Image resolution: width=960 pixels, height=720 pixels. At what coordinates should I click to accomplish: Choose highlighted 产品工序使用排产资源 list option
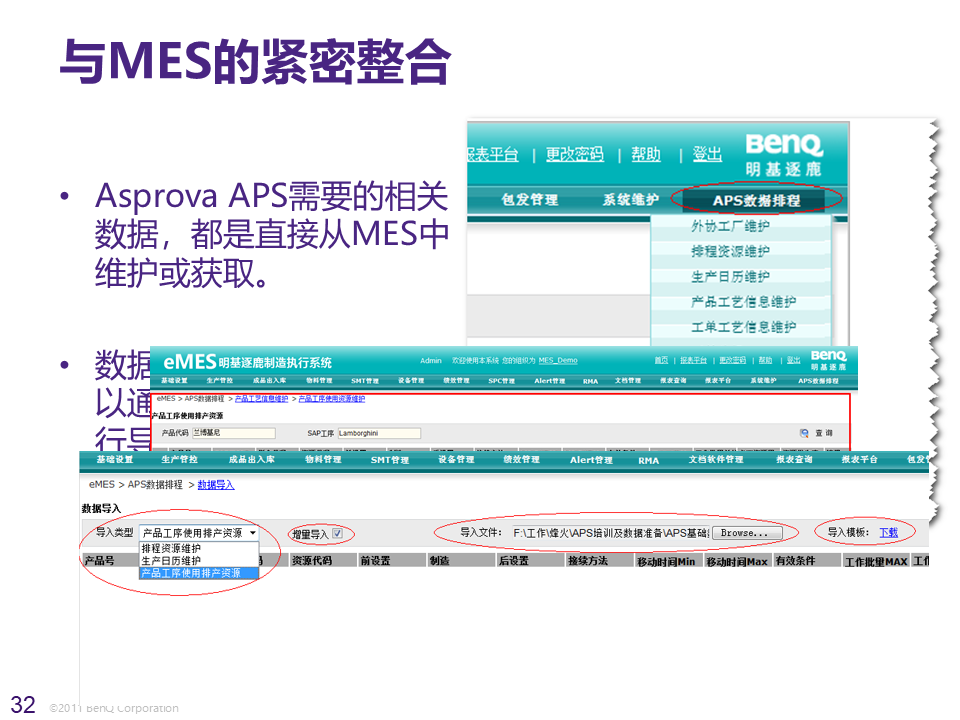point(199,573)
